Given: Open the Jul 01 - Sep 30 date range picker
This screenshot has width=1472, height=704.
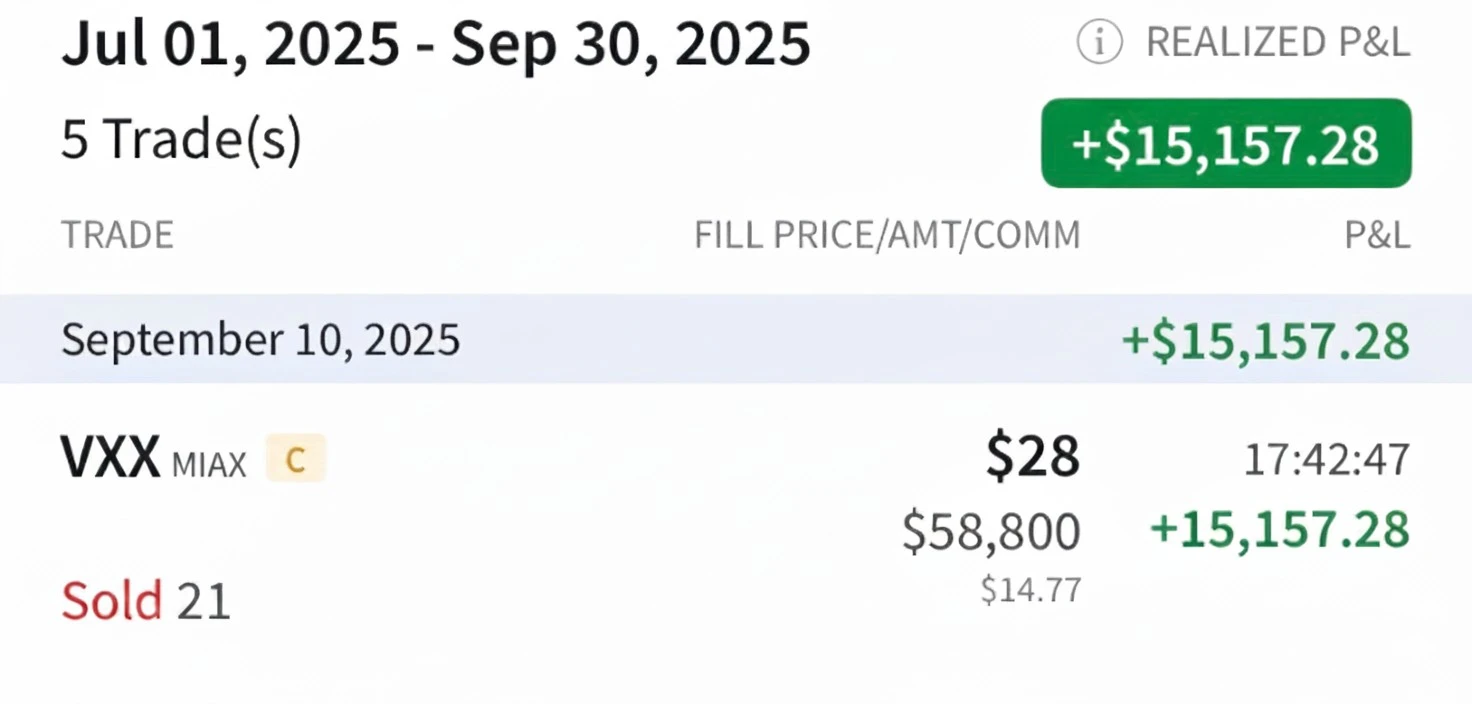Looking at the screenshot, I should (x=435, y=44).
